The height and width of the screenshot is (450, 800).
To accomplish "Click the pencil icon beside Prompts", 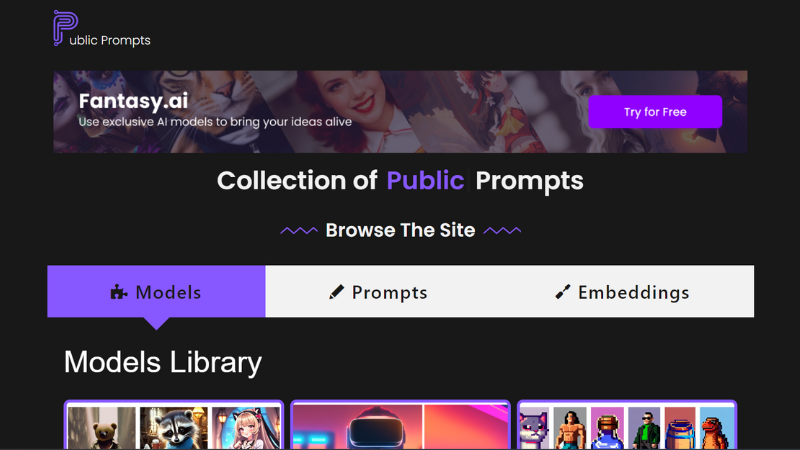I will click(x=336, y=292).
